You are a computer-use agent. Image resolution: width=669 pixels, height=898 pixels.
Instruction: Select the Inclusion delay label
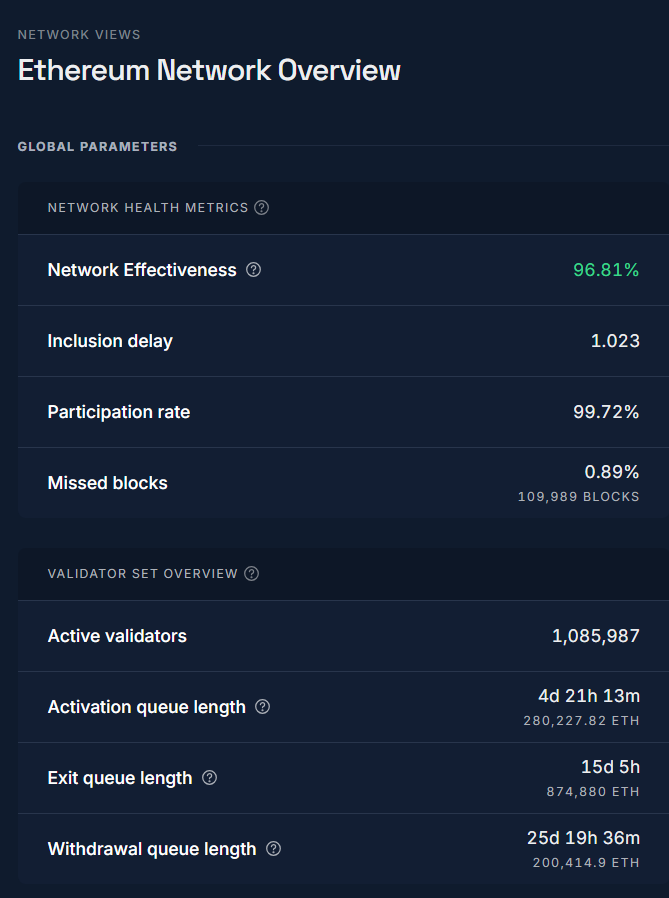(x=110, y=341)
